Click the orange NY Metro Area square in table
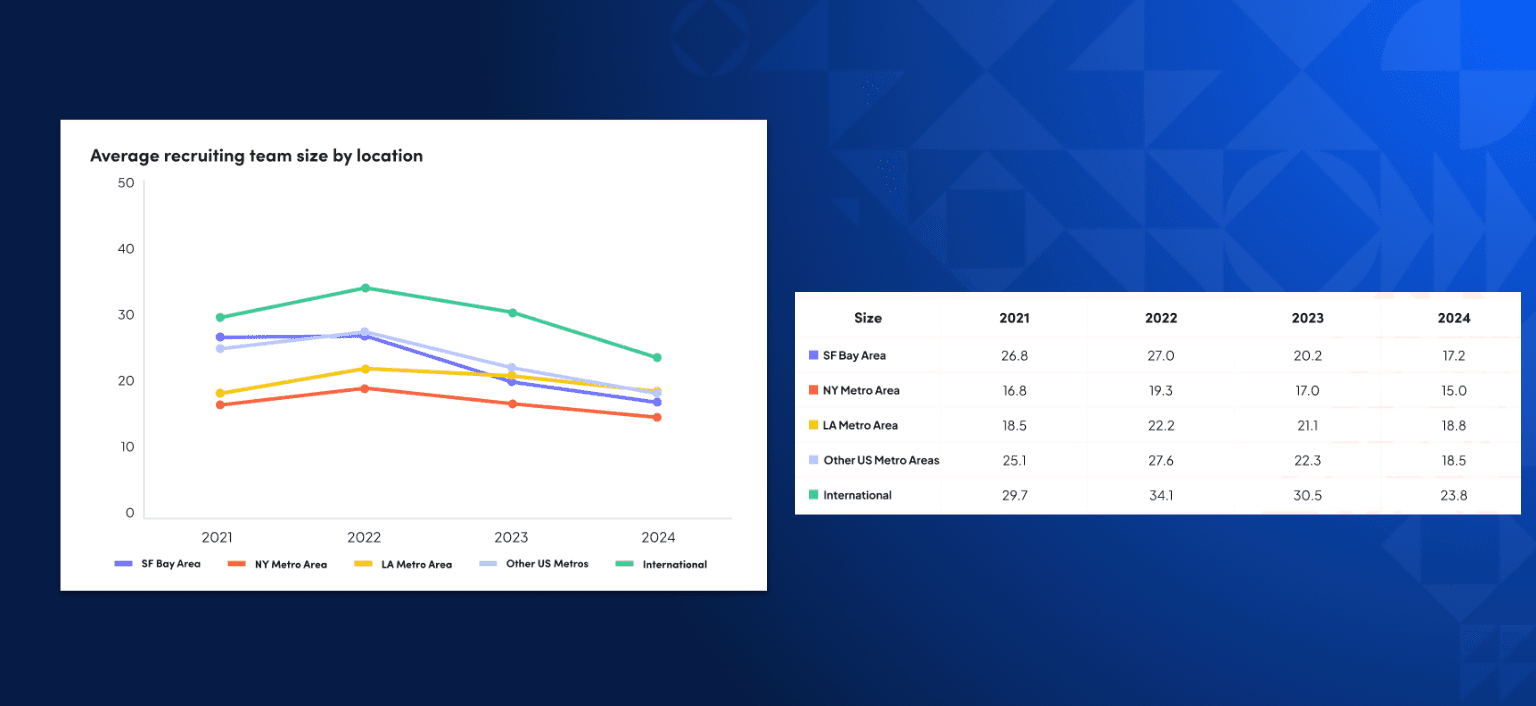 click(812, 390)
